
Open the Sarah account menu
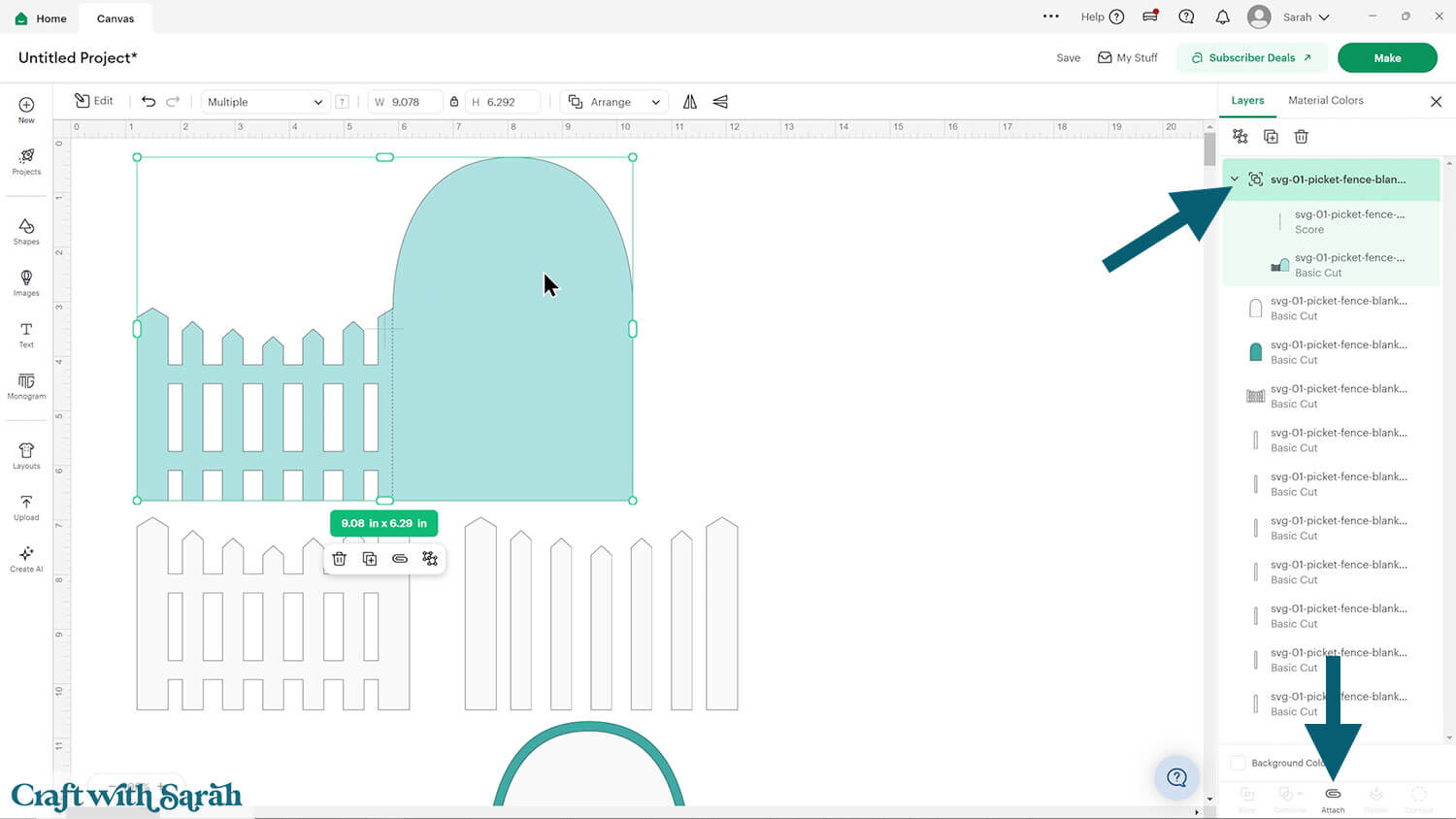(1295, 17)
